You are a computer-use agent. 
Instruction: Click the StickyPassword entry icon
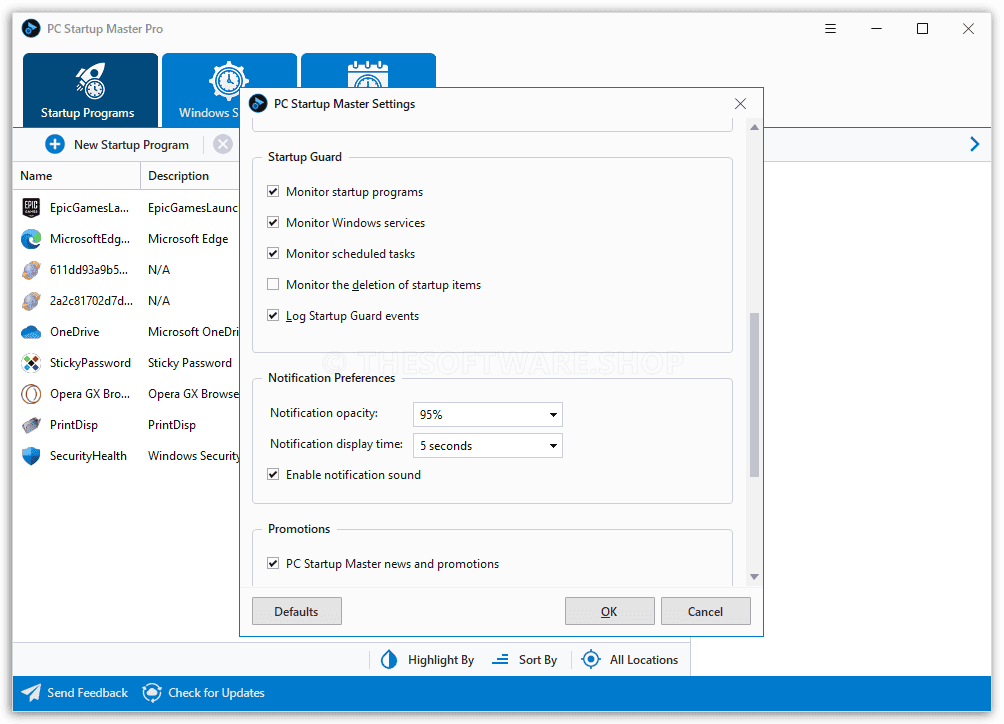click(31, 363)
